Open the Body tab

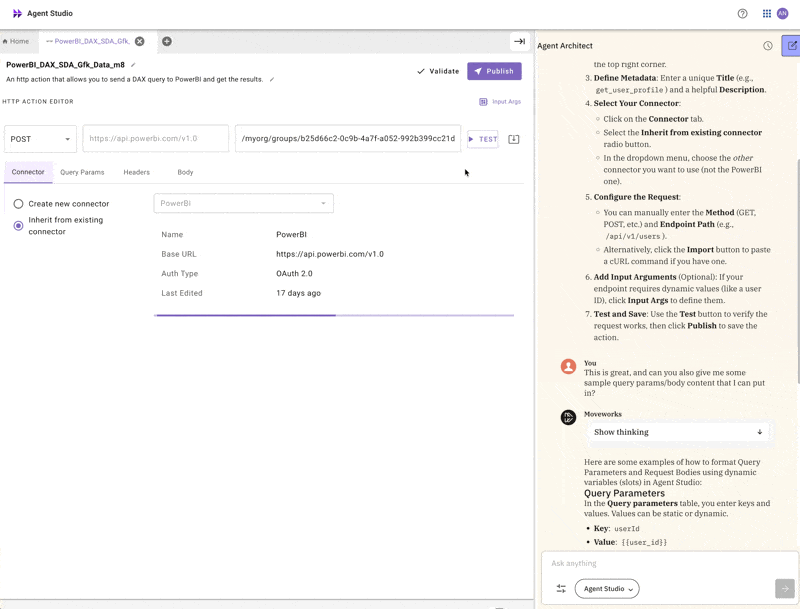coord(185,172)
